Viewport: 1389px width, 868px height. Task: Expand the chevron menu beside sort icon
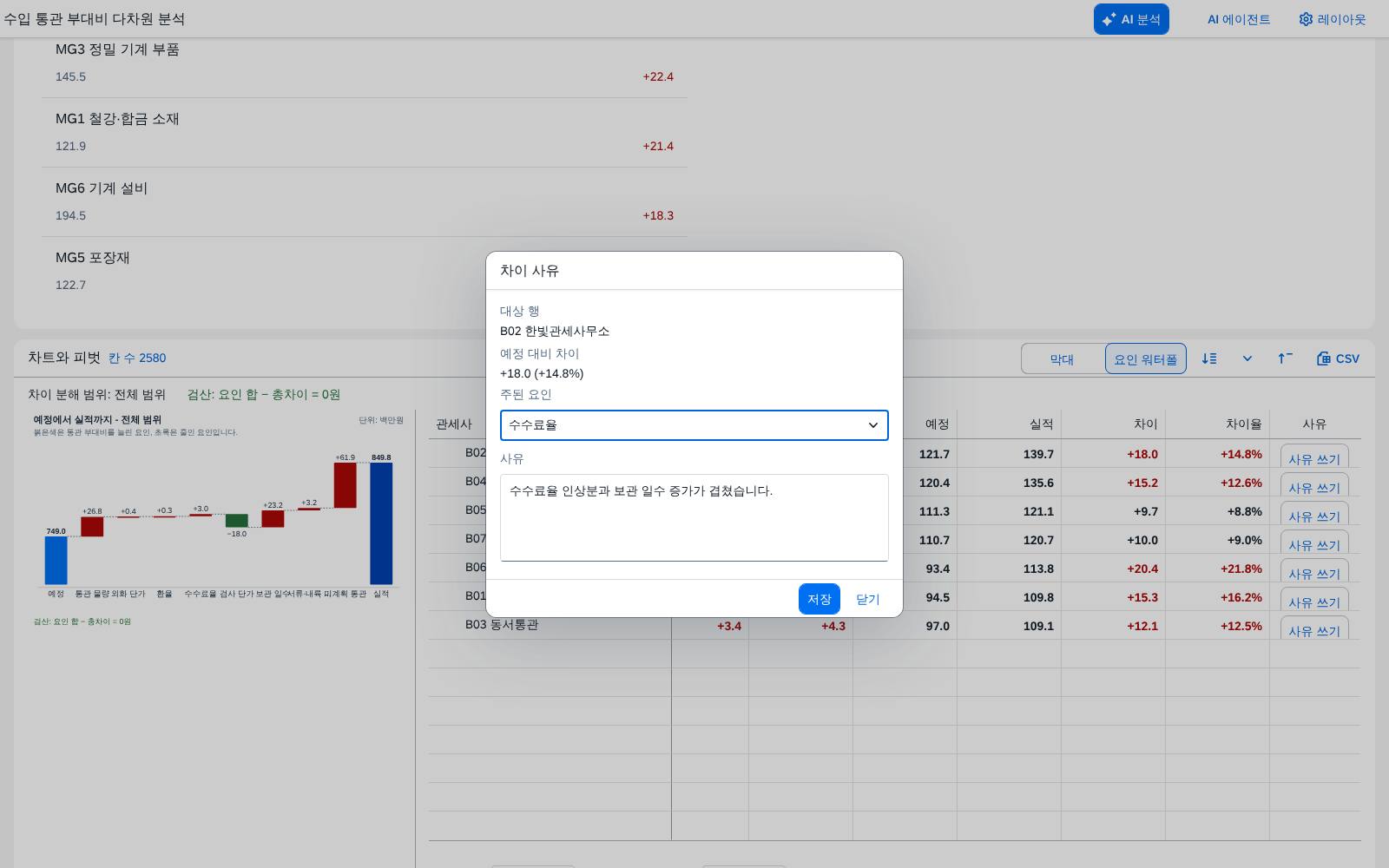pos(1247,358)
